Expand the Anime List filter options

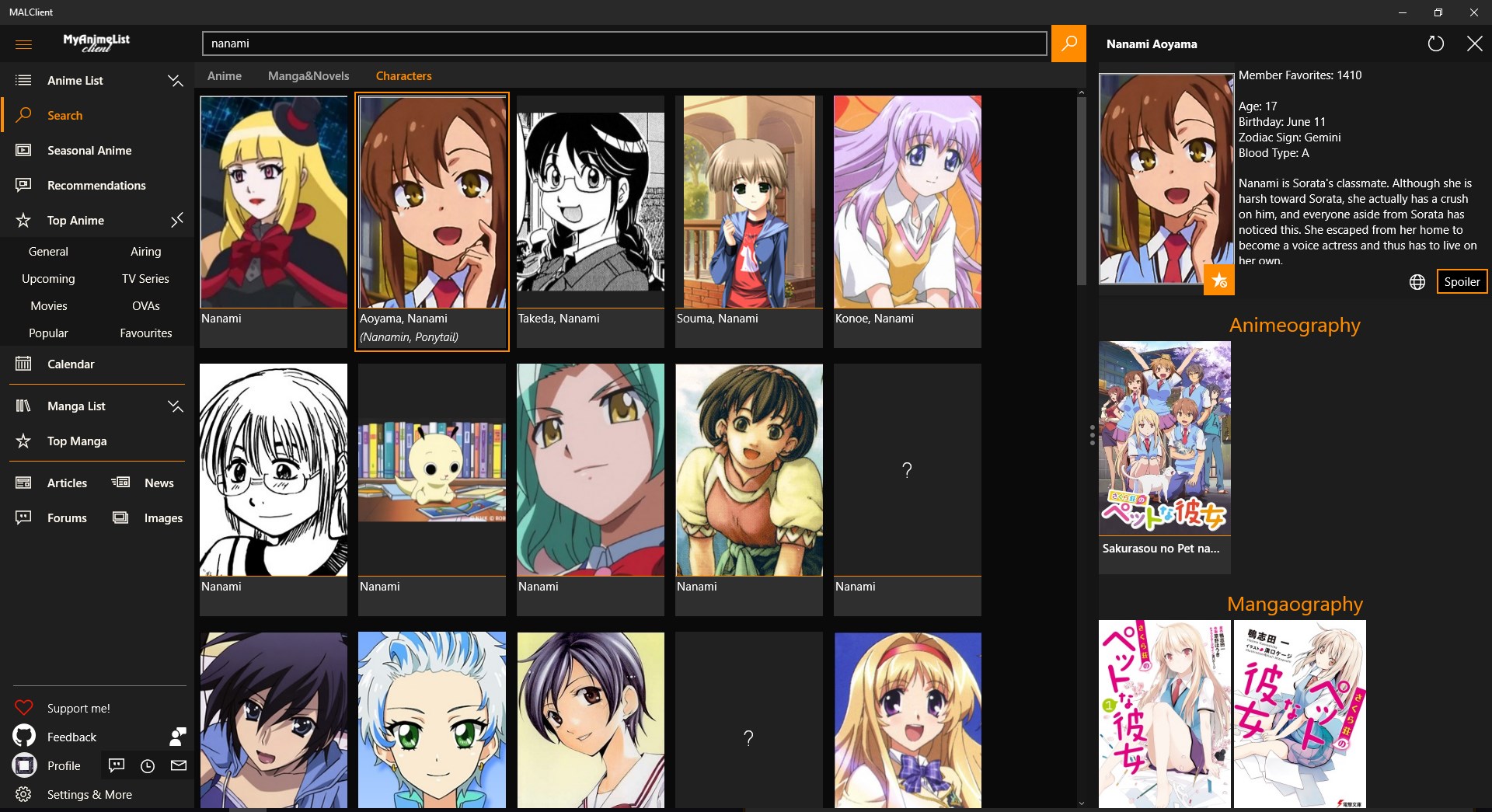click(x=176, y=81)
